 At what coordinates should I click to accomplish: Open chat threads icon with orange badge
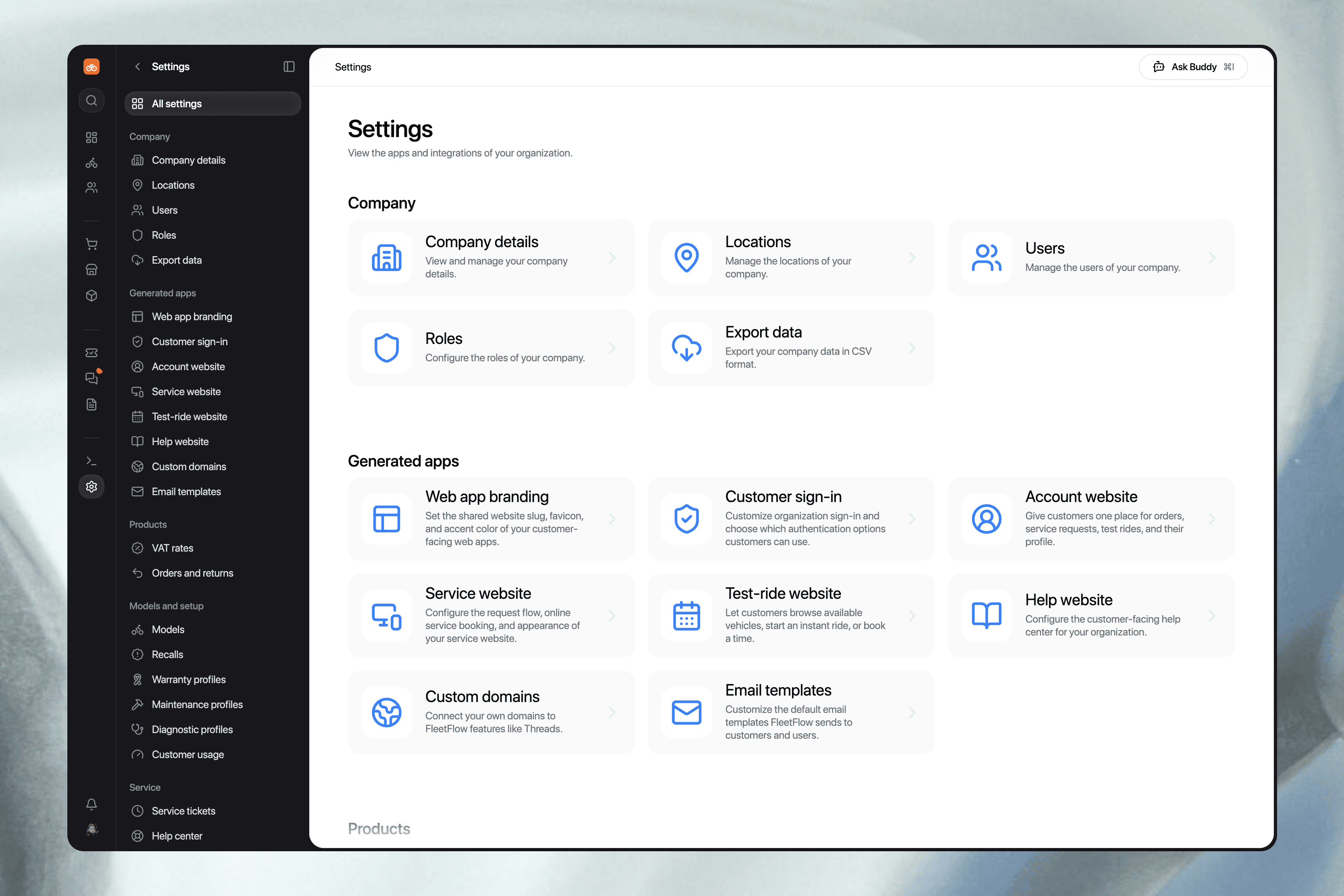92,378
